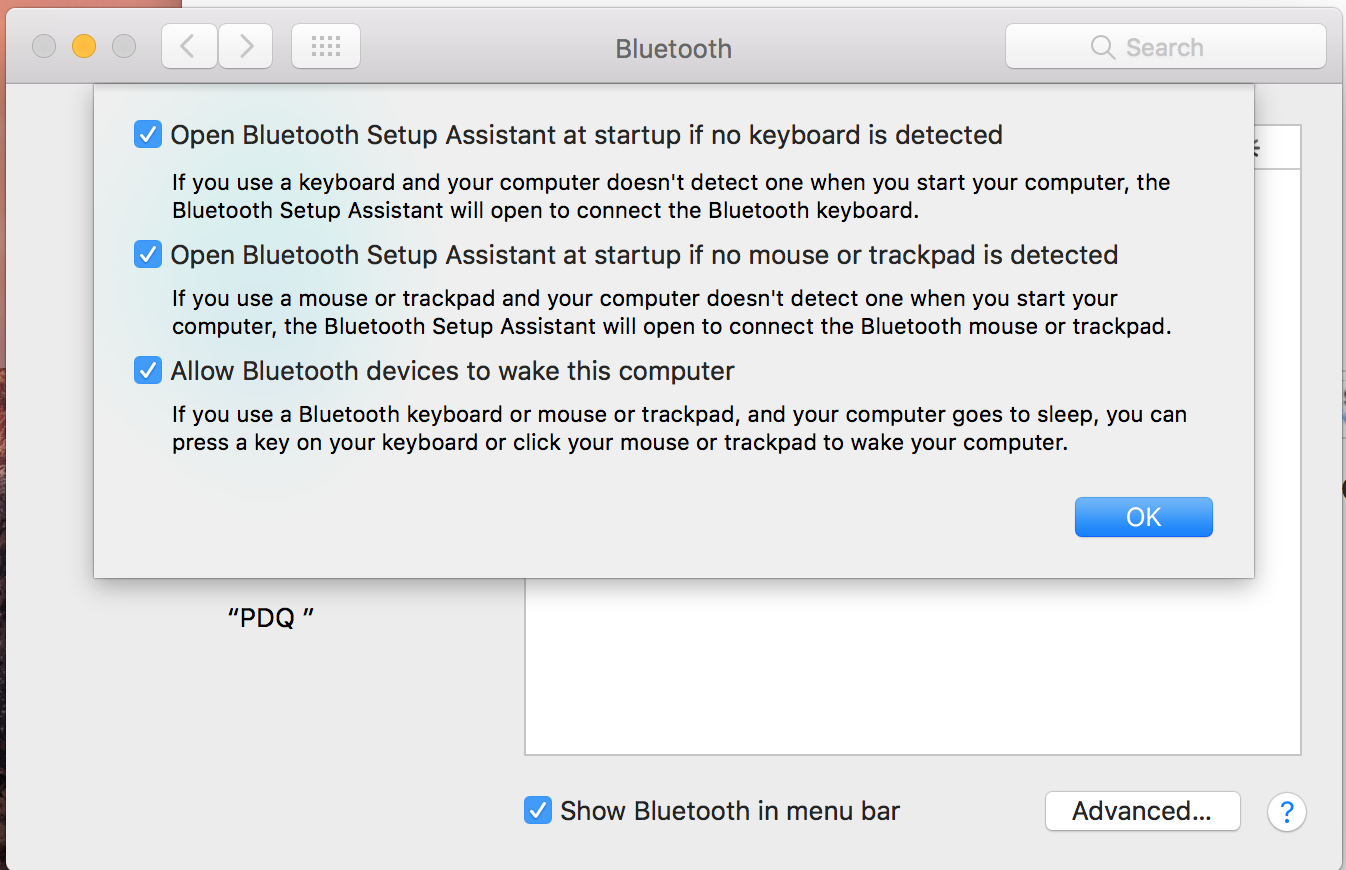Open Bluetooth help via question mark
The height and width of the screenshot is (870, 1346).
[x=1286, y=811]
